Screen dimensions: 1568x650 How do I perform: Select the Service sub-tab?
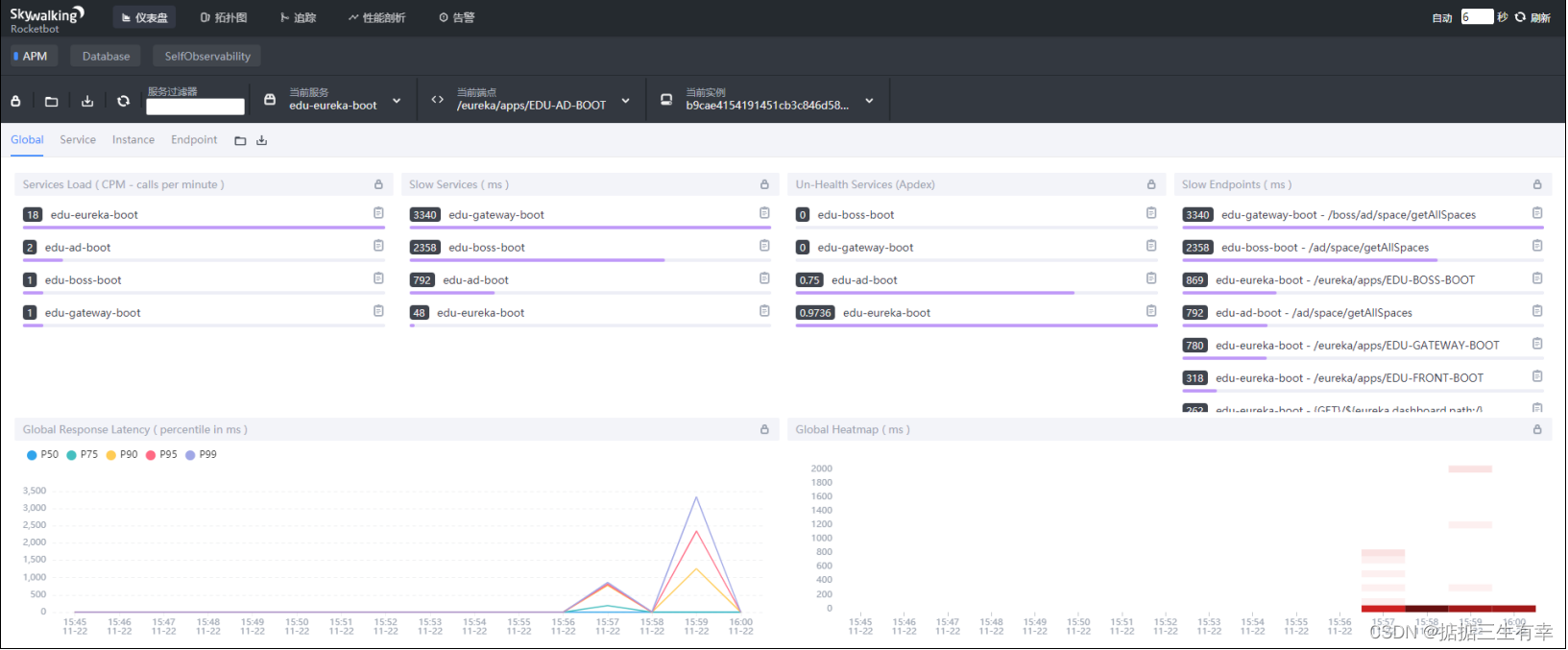(78, 140)
